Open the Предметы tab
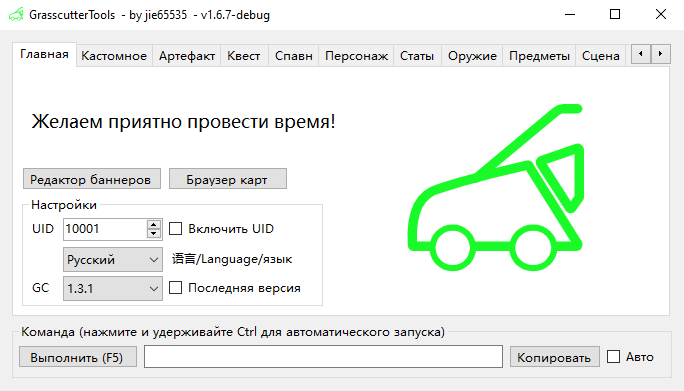The image size is (684, 391). (x=539, y=56)
